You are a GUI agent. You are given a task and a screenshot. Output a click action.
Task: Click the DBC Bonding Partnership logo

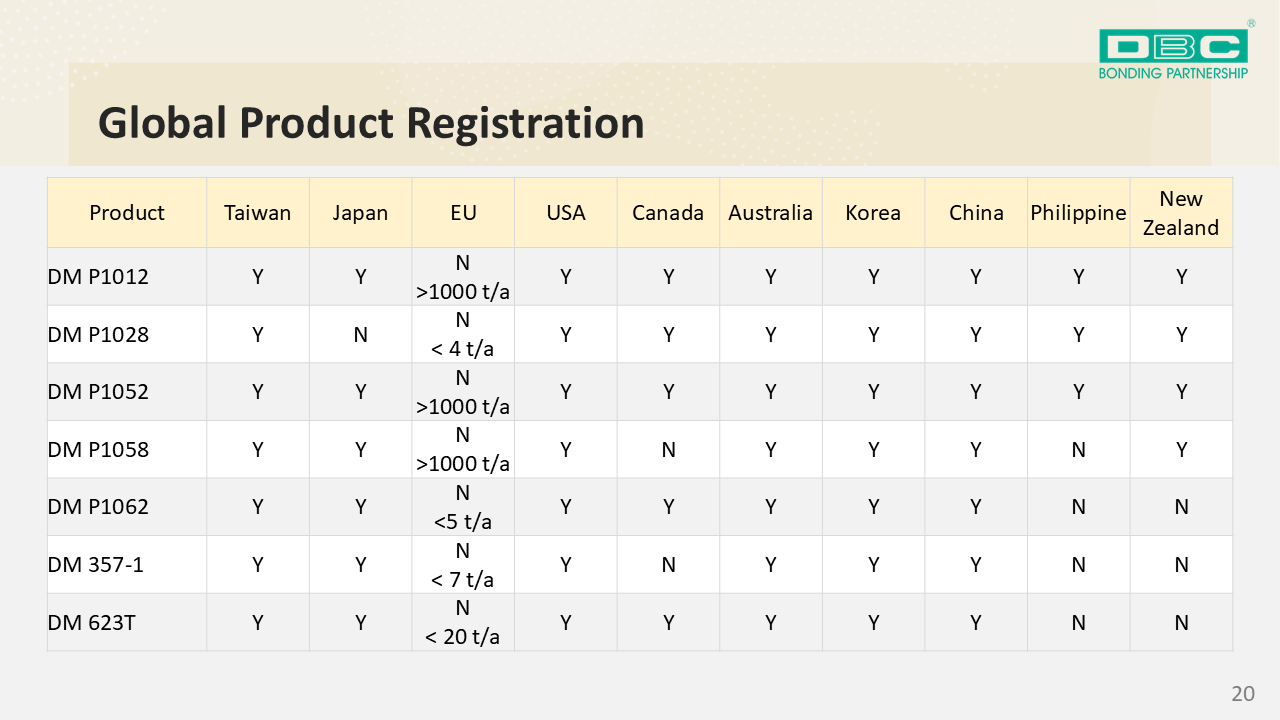point(1173,54)
